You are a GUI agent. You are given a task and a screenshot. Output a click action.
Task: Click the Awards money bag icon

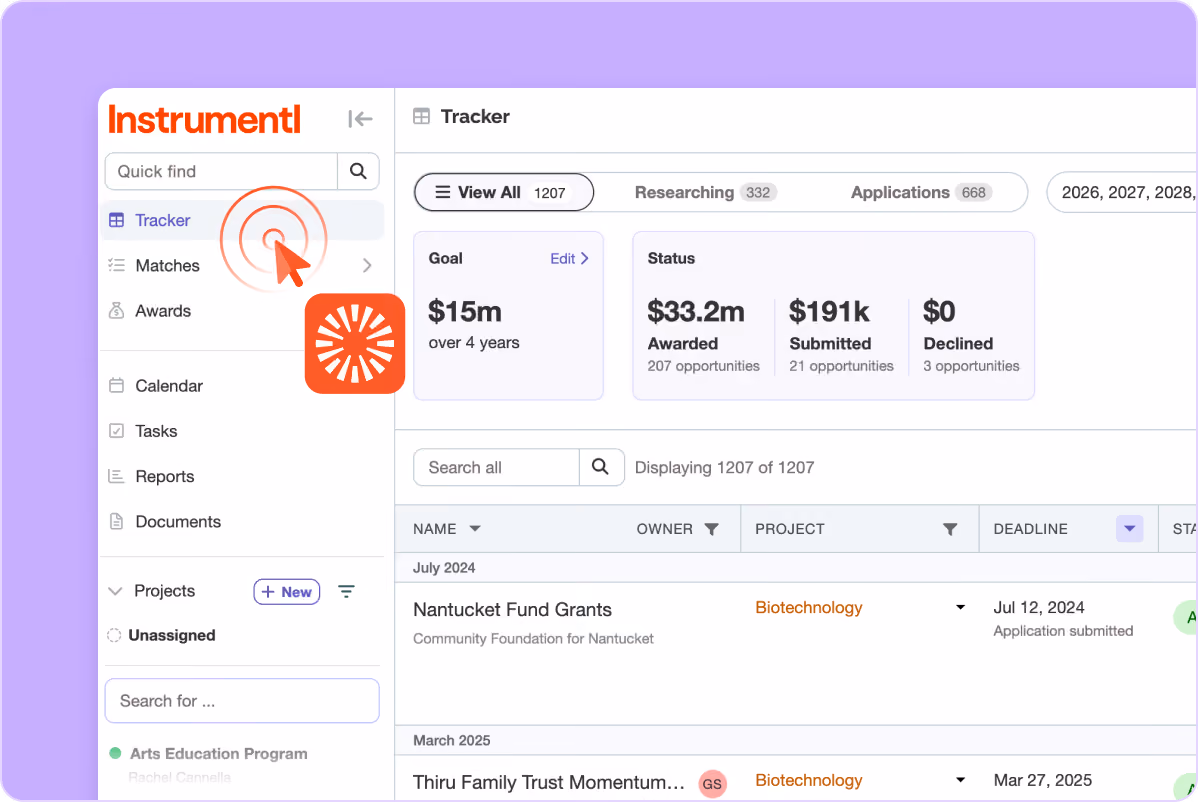tap(116, 310)
